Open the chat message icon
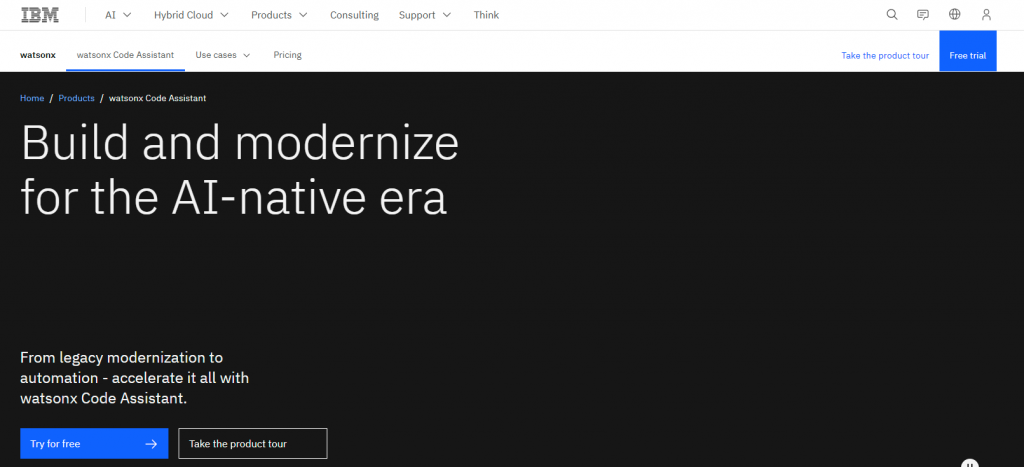 point(923,15)
